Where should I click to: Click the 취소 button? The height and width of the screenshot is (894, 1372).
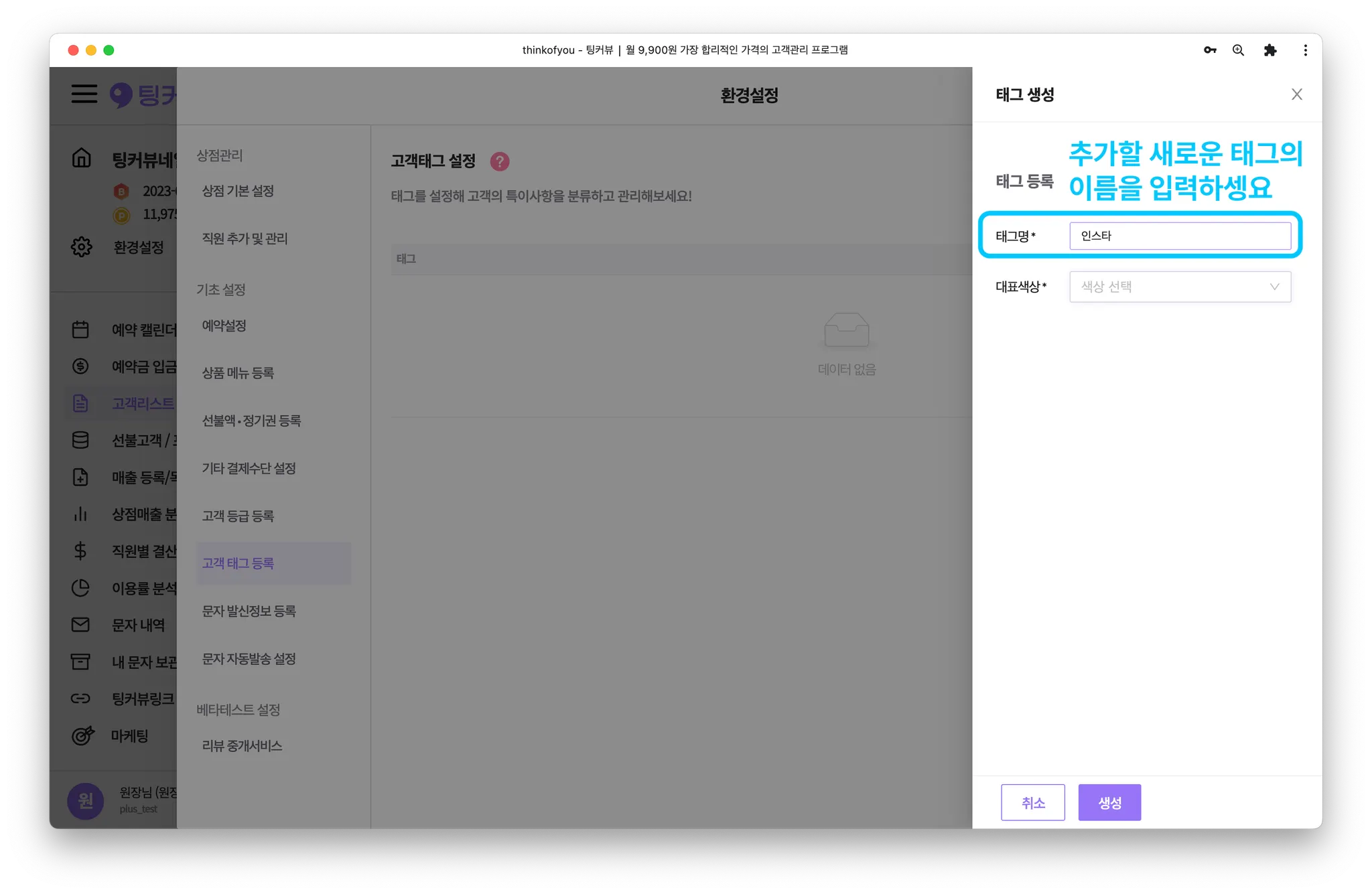(x=1032, y=802)
